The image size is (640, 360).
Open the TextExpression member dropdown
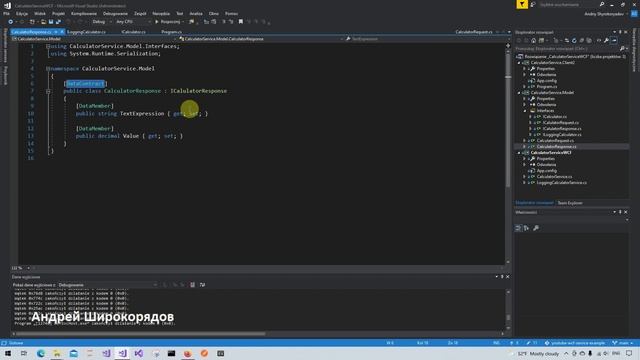point(424,39)
